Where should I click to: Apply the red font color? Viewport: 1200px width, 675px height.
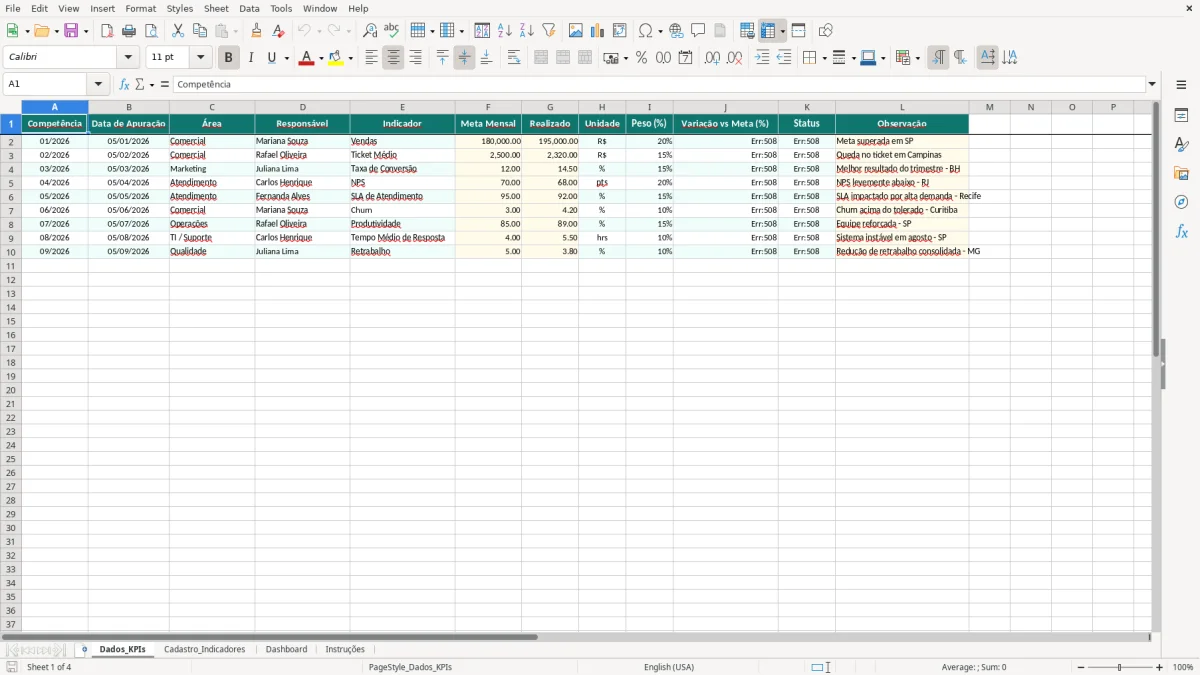[306, 58]
